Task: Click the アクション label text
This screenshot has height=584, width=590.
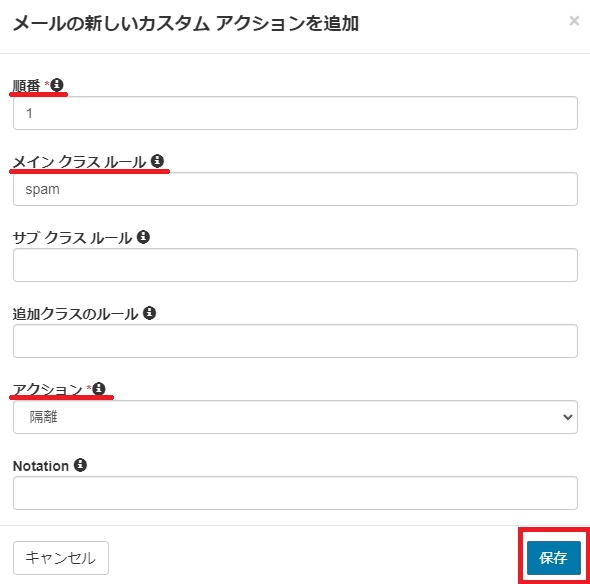Action: [47, 389]
